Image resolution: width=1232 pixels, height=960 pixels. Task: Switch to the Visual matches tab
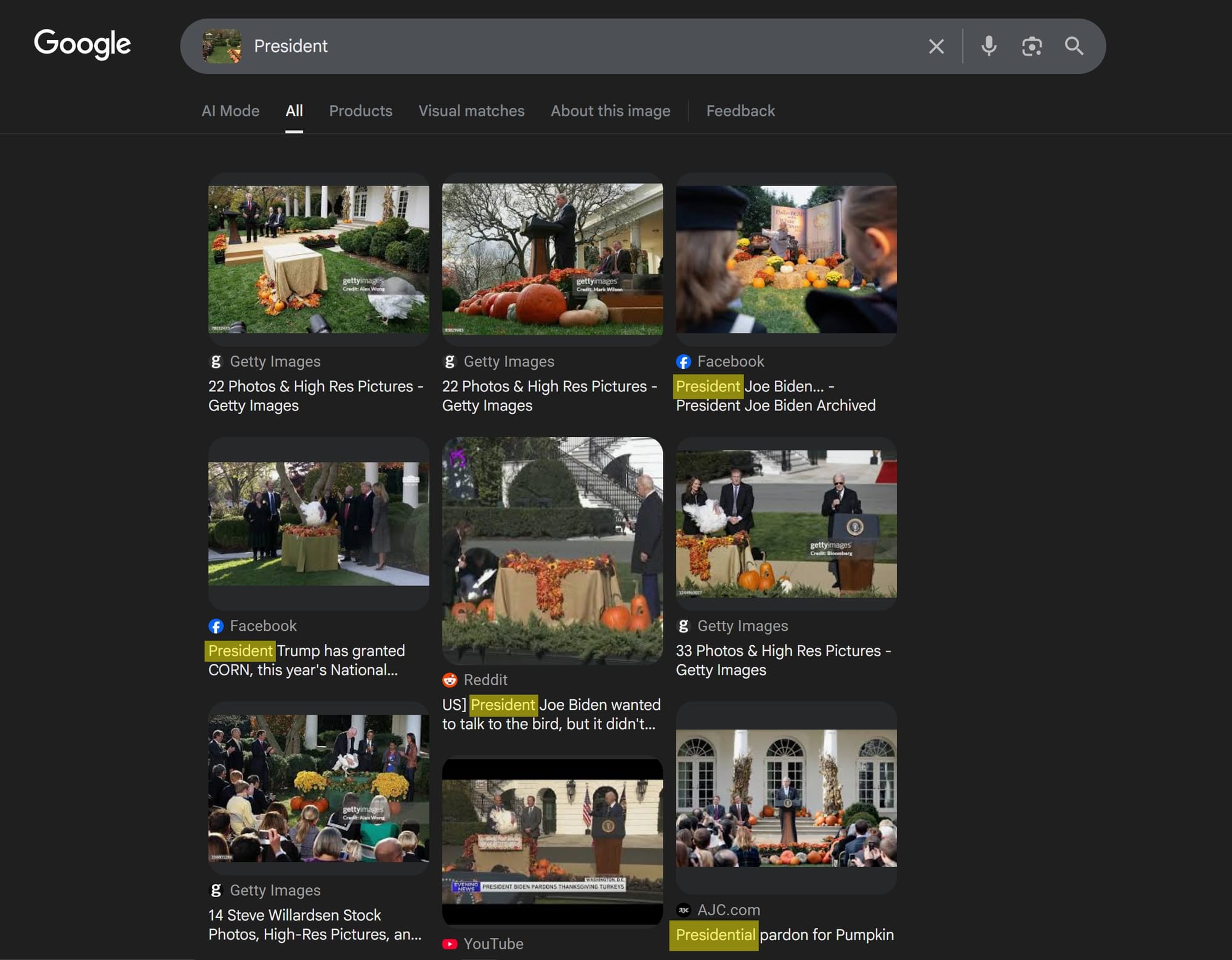pyautogui.click(x=471, y=111)
